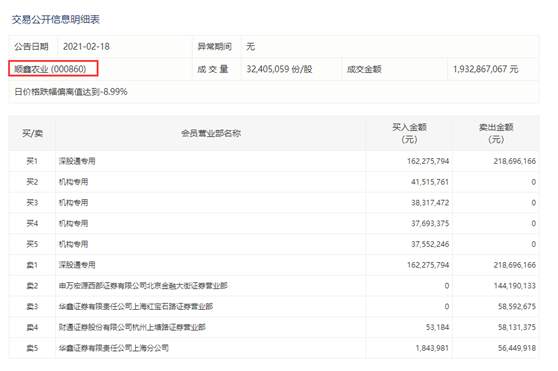Select the 买5 row label

(x=32, y=244)
